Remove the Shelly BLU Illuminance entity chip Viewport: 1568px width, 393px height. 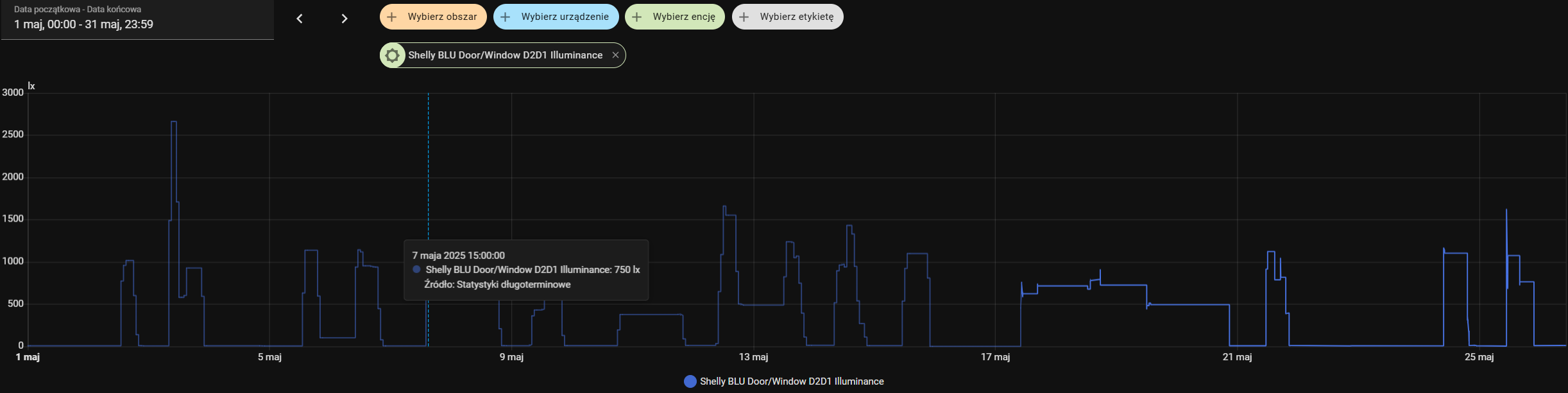click(615, 55)
